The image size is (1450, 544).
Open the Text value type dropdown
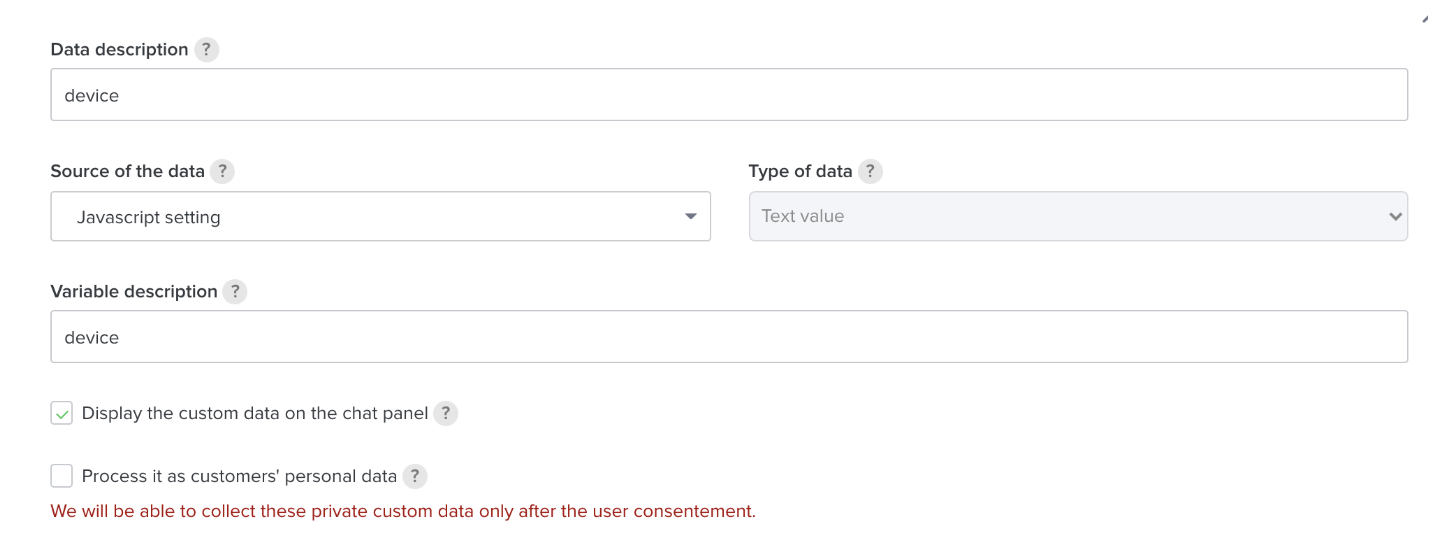[x=1077, y=217]
